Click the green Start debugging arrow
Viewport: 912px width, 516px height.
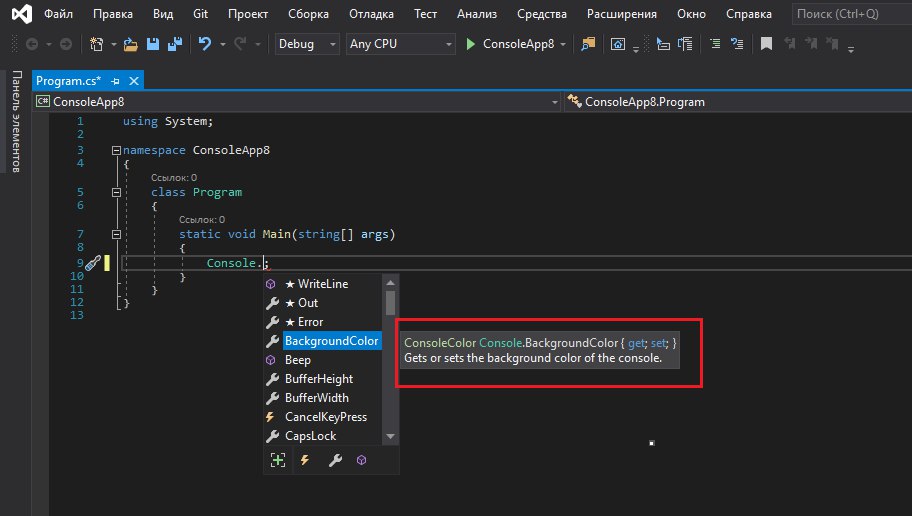[x=471, y=44]
